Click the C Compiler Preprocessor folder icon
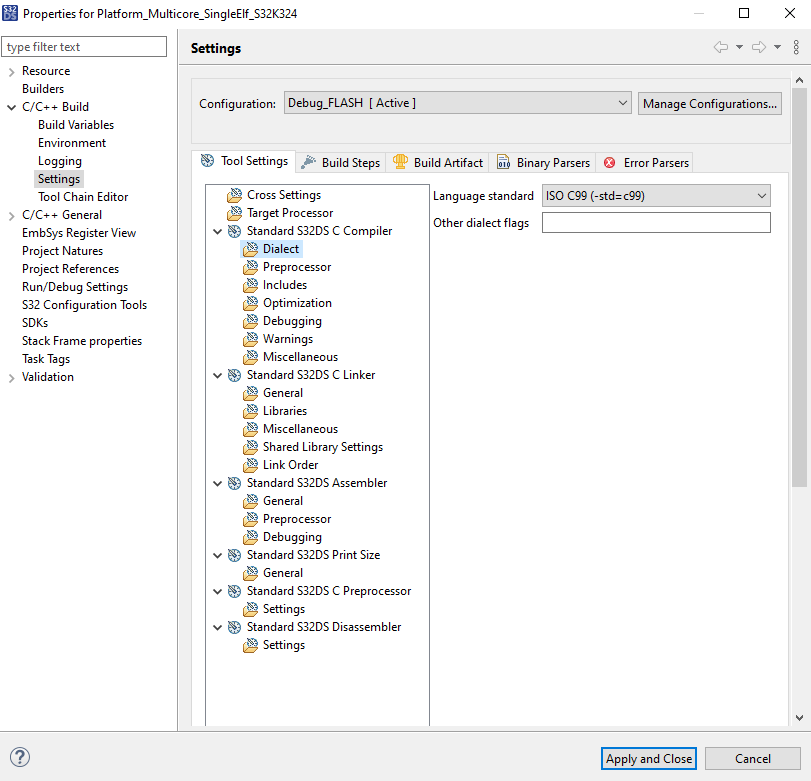Viewport: 811px width, 781px height. pyautogui.click(x=250, y=267)
